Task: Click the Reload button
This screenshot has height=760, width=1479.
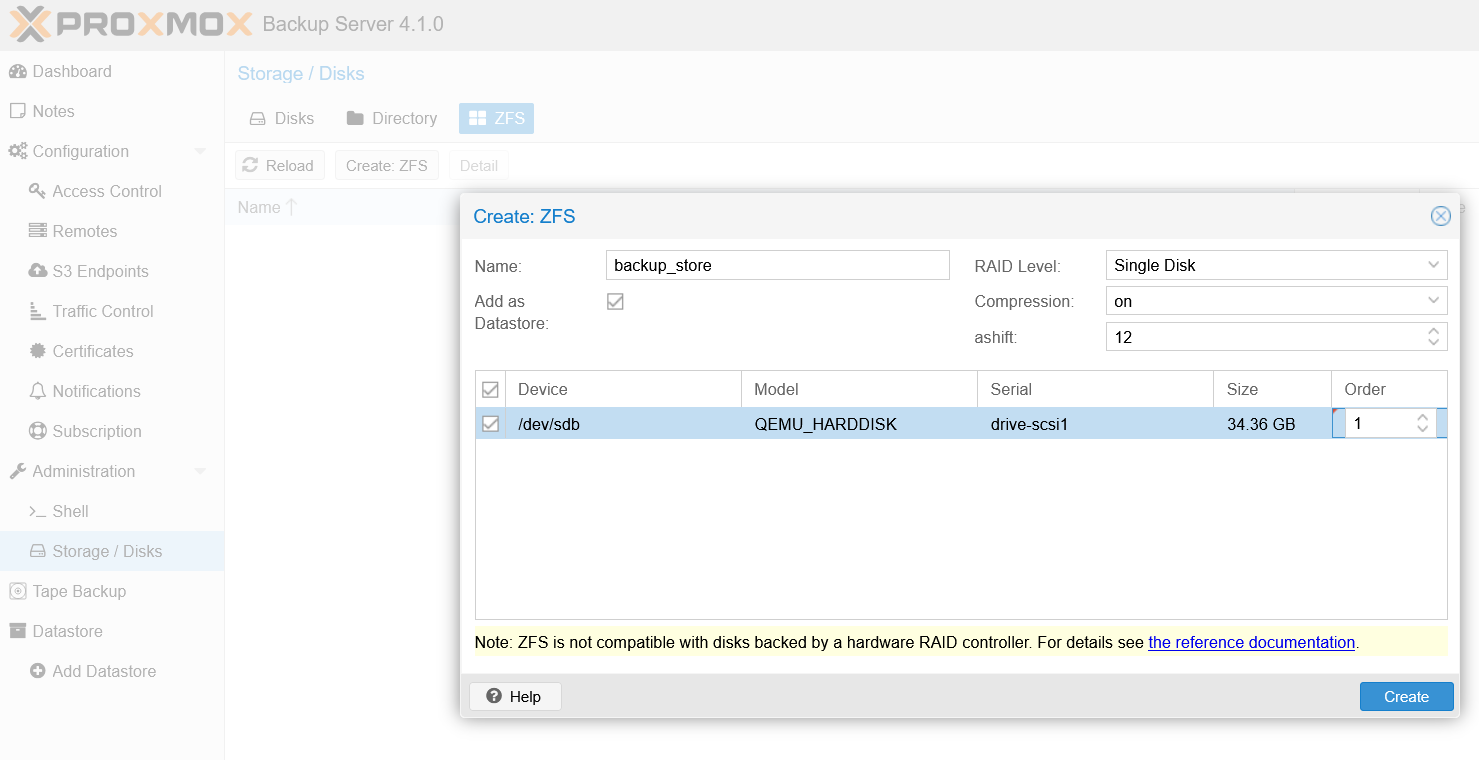Action: tap(279, 165)
